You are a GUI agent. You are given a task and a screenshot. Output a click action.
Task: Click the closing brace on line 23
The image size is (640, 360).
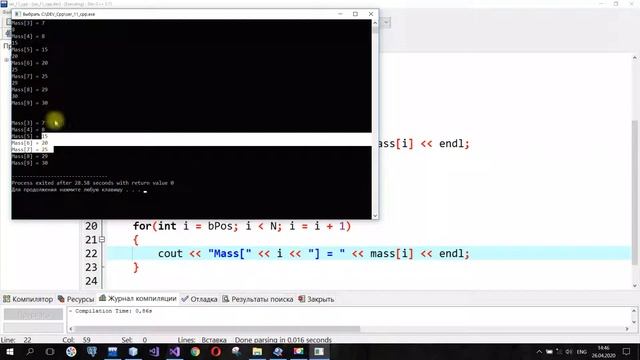coord(136,268)
